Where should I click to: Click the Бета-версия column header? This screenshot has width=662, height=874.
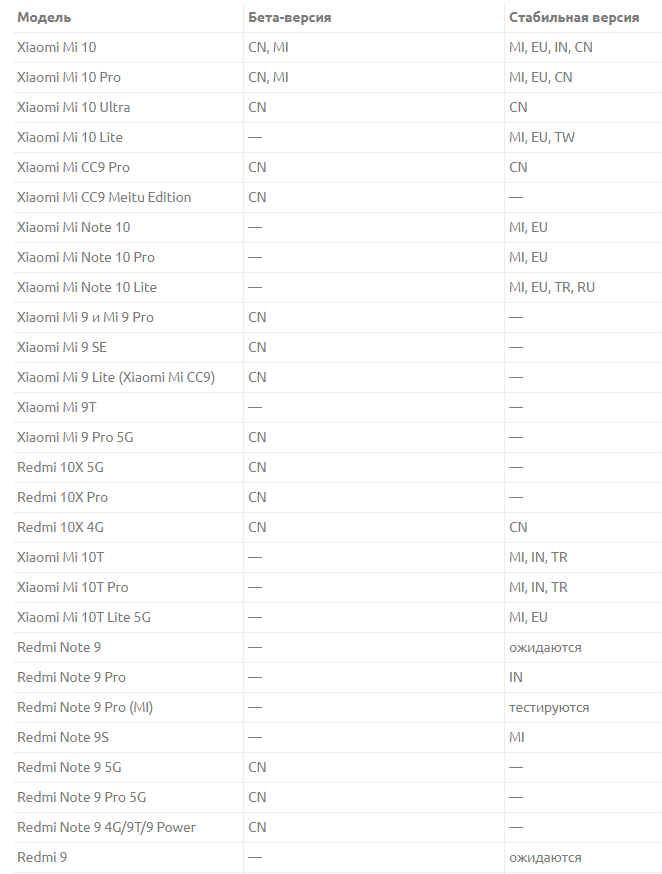[290, 17]
